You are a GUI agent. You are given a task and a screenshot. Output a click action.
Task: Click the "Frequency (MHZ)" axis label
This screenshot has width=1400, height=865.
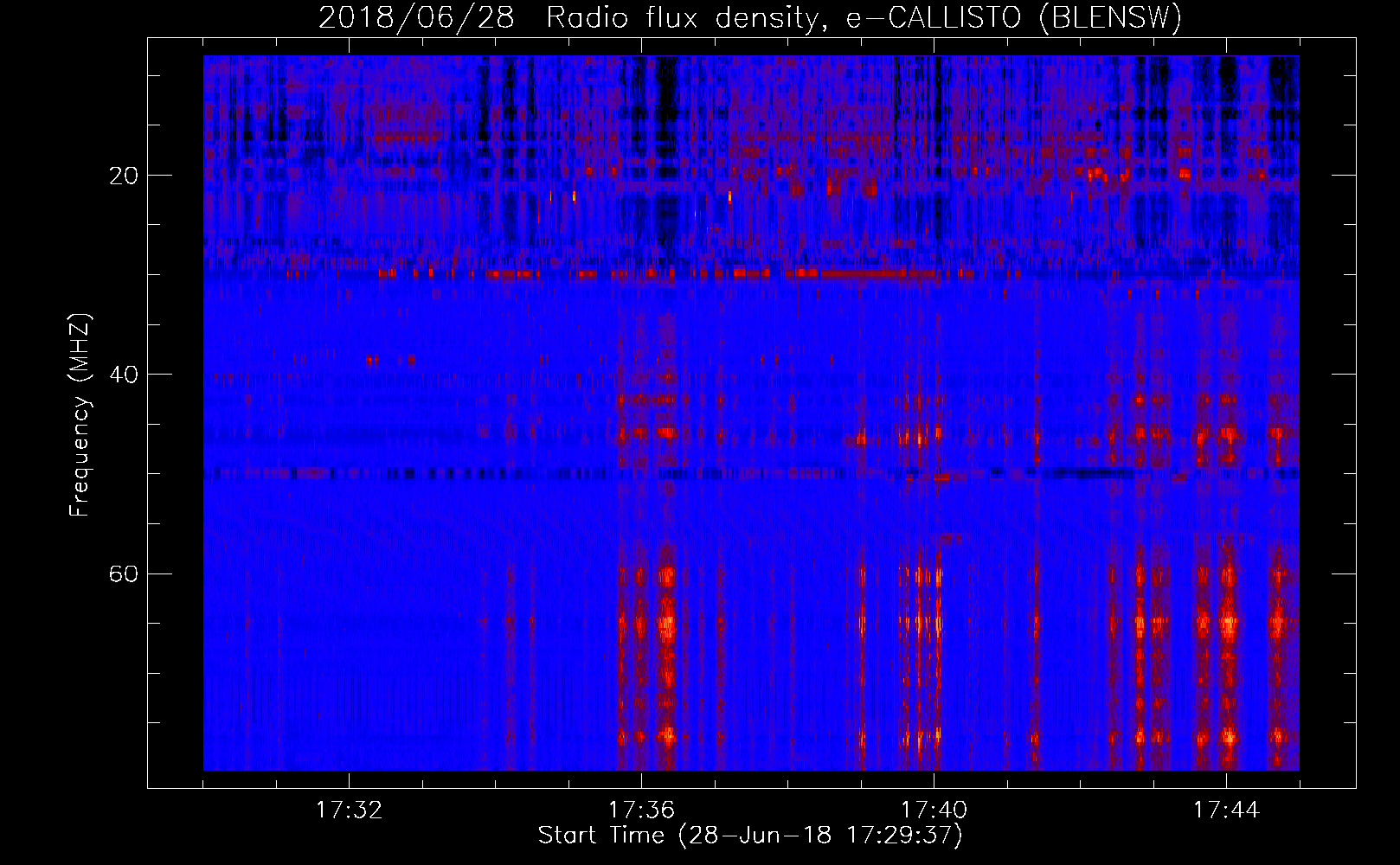80,415
